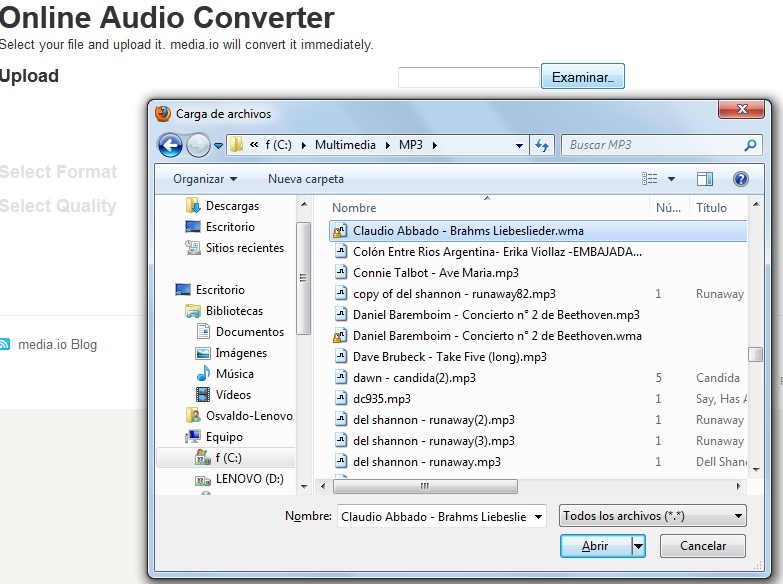
Task: Click the Forward arrow navigation button
Action: (x=198, y=146)
